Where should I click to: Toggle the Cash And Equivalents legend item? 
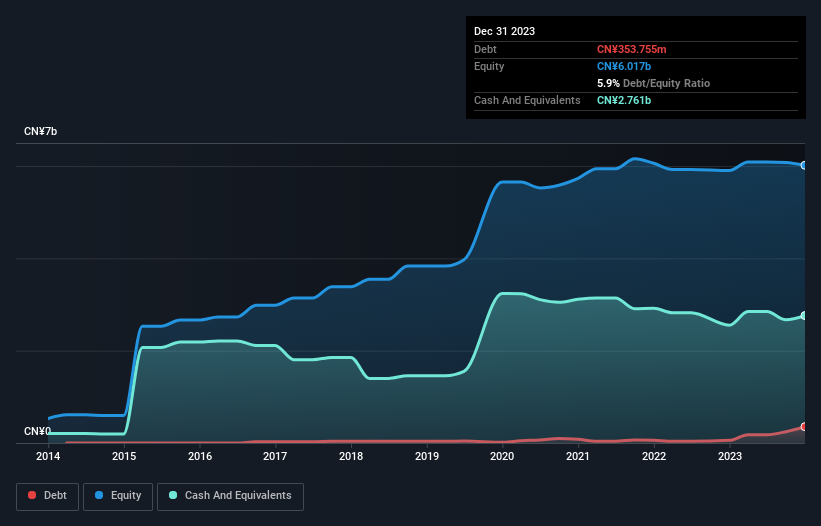tap(230, 496)
